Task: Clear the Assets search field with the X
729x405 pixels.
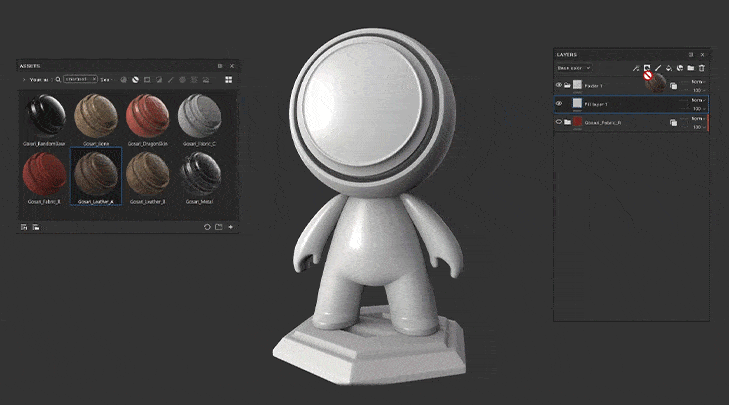Action: point(94,79)
